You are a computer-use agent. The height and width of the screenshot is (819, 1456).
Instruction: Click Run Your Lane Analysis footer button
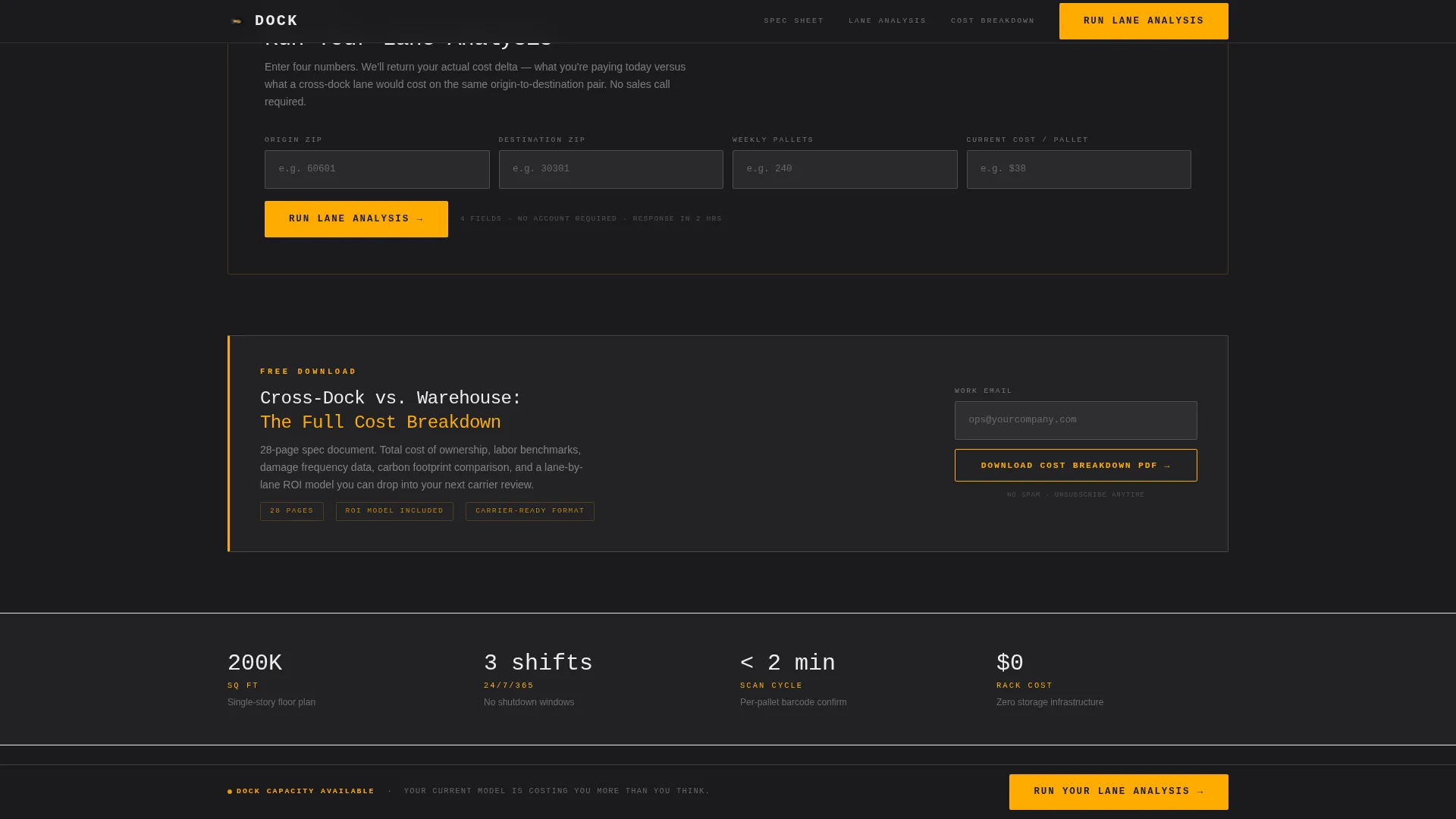click(1119, 792)
